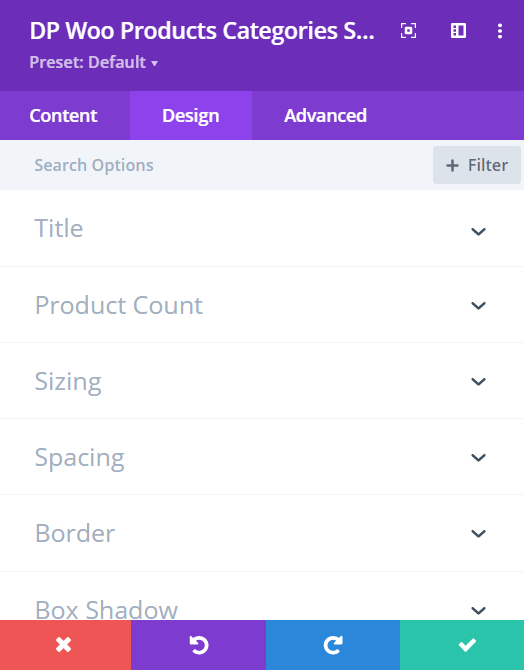Go to the Advanced tab
Viewport: 524px width, 670px height.
325,115
